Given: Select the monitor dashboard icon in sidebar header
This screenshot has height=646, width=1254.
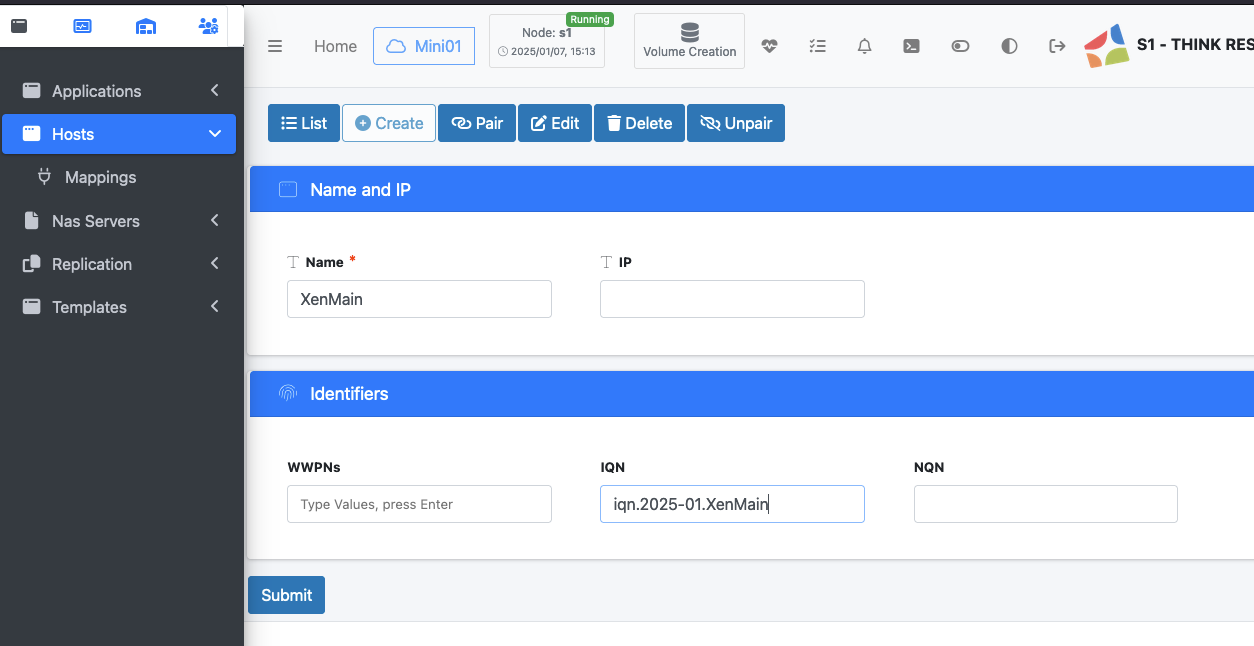Looking at the screenshot, I should 83,26.
